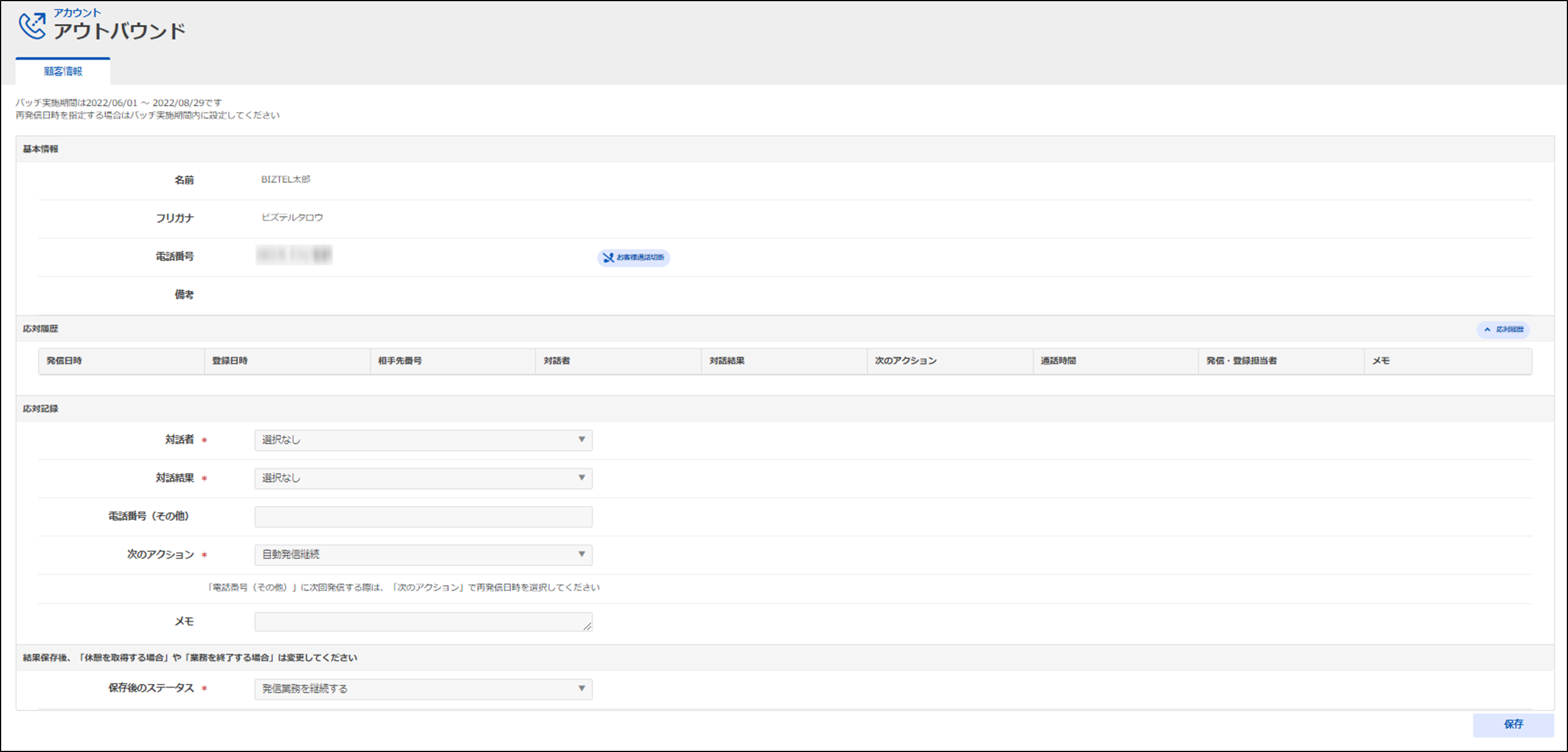Click the 登録日時 column header
This screenshot has height=752, width=1568.
(x=229, y=361)
